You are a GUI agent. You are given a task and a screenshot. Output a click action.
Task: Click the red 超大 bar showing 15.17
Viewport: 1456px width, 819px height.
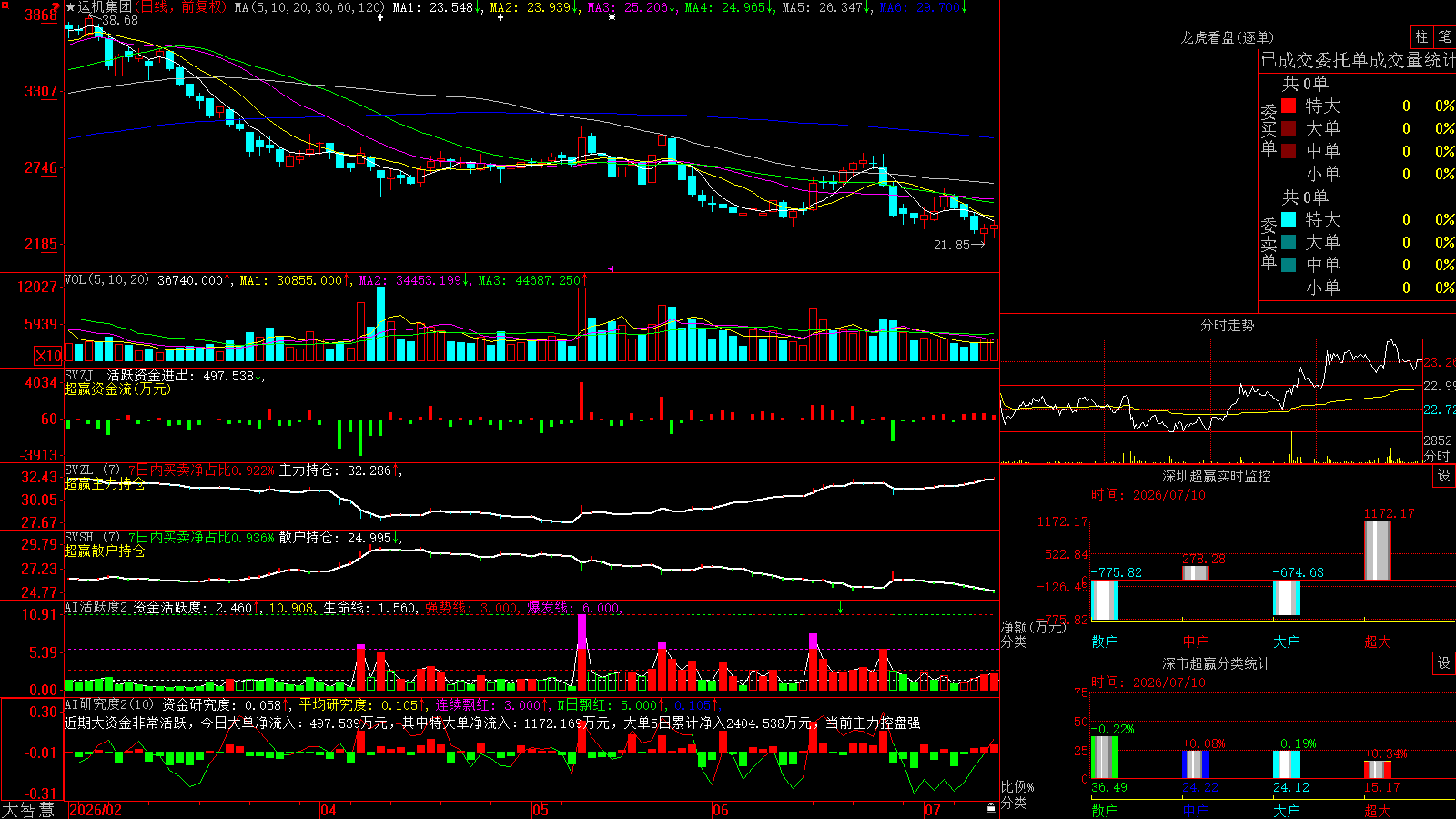1378,770
